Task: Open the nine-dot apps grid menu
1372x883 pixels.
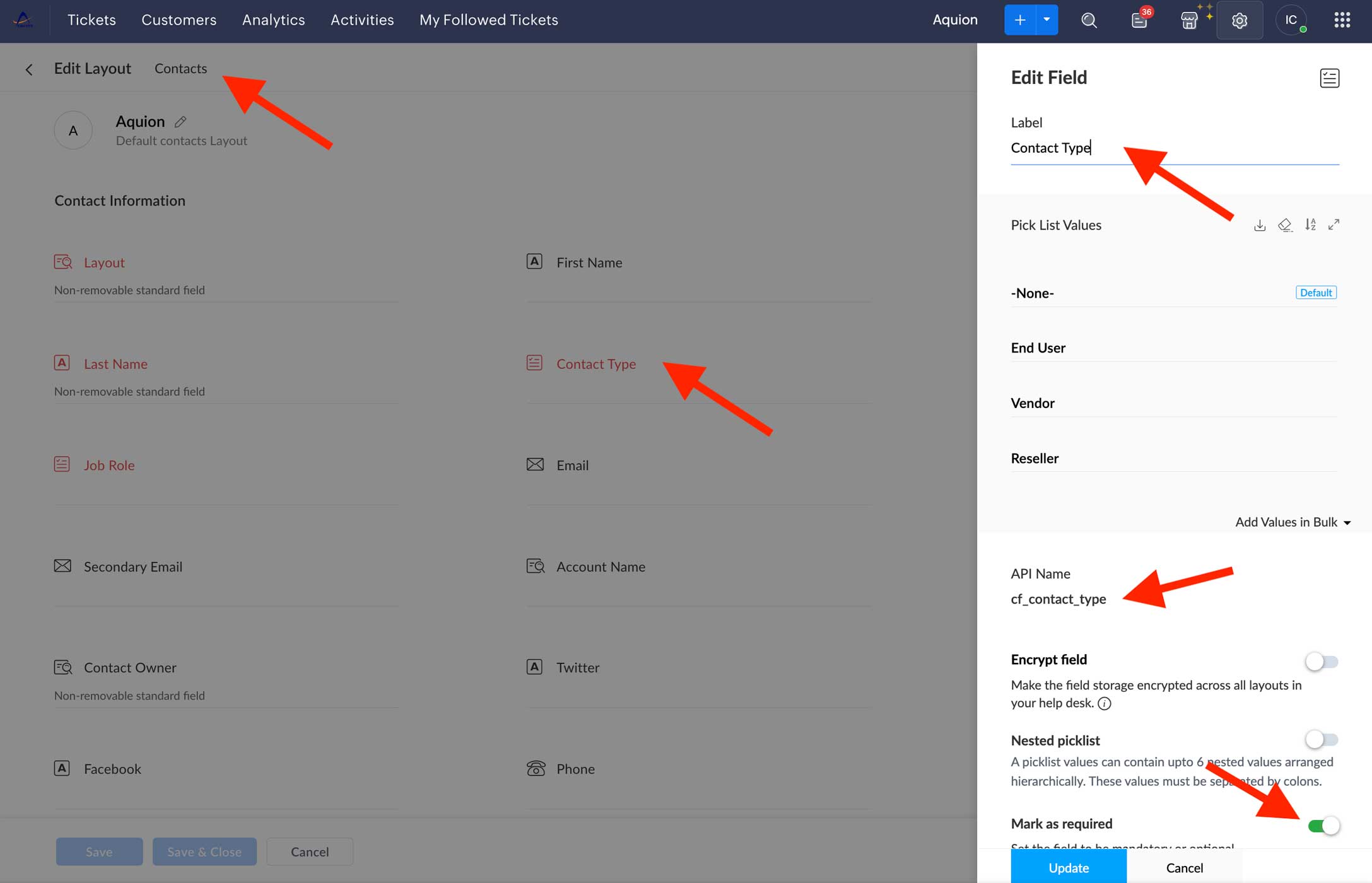Action: tap(1342, 20)
